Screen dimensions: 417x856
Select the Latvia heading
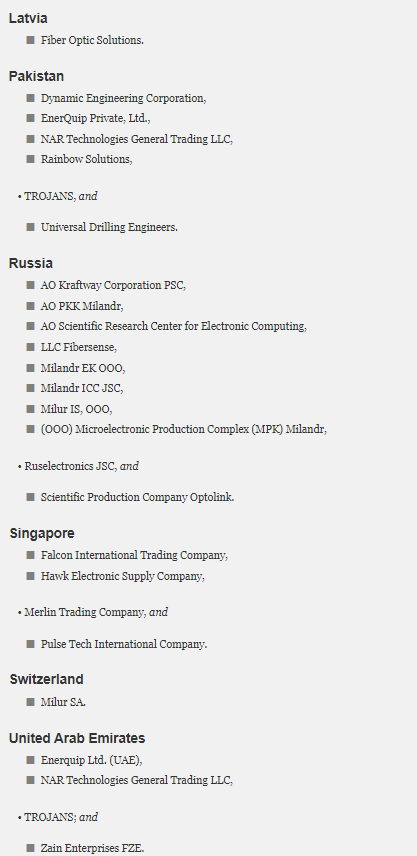point(28,18)
